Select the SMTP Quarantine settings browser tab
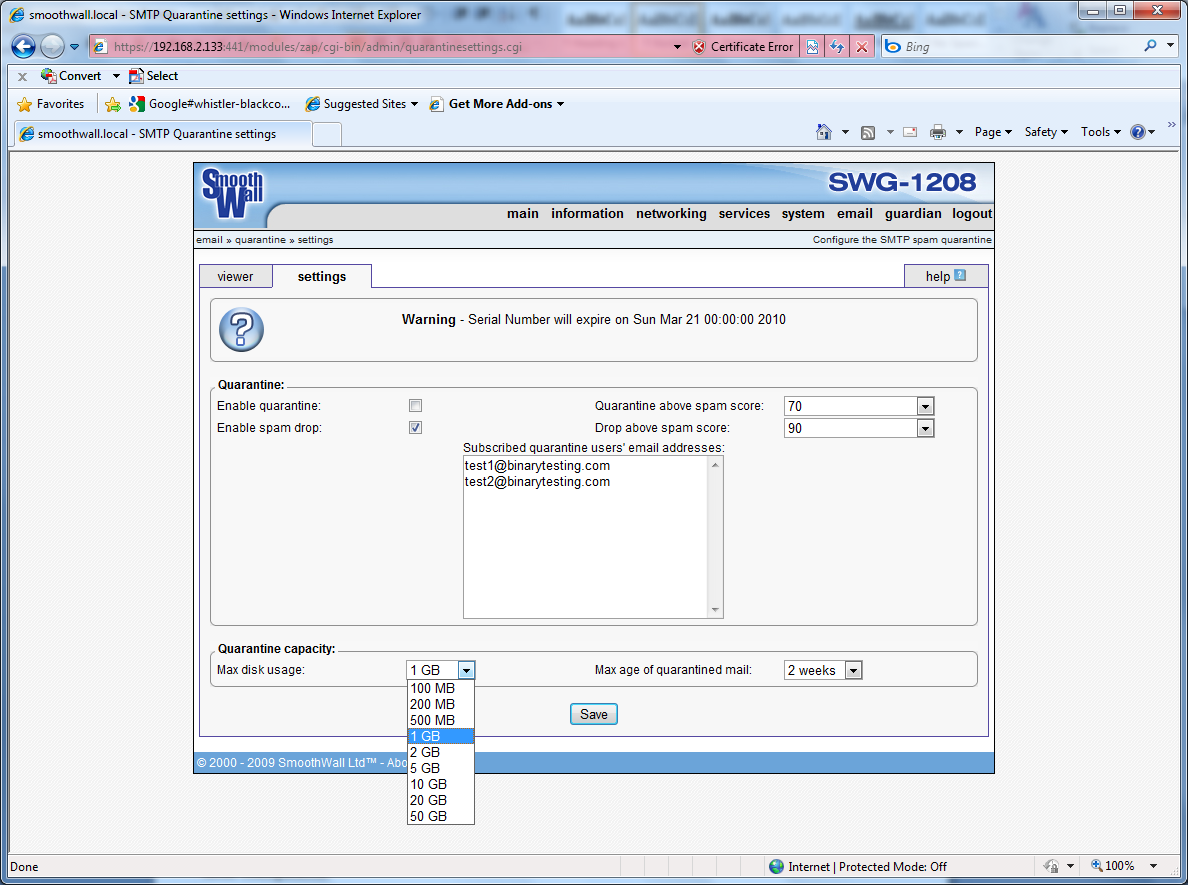Image resolution: width=1188 pixels, height=885 pixels. [162, 134]
